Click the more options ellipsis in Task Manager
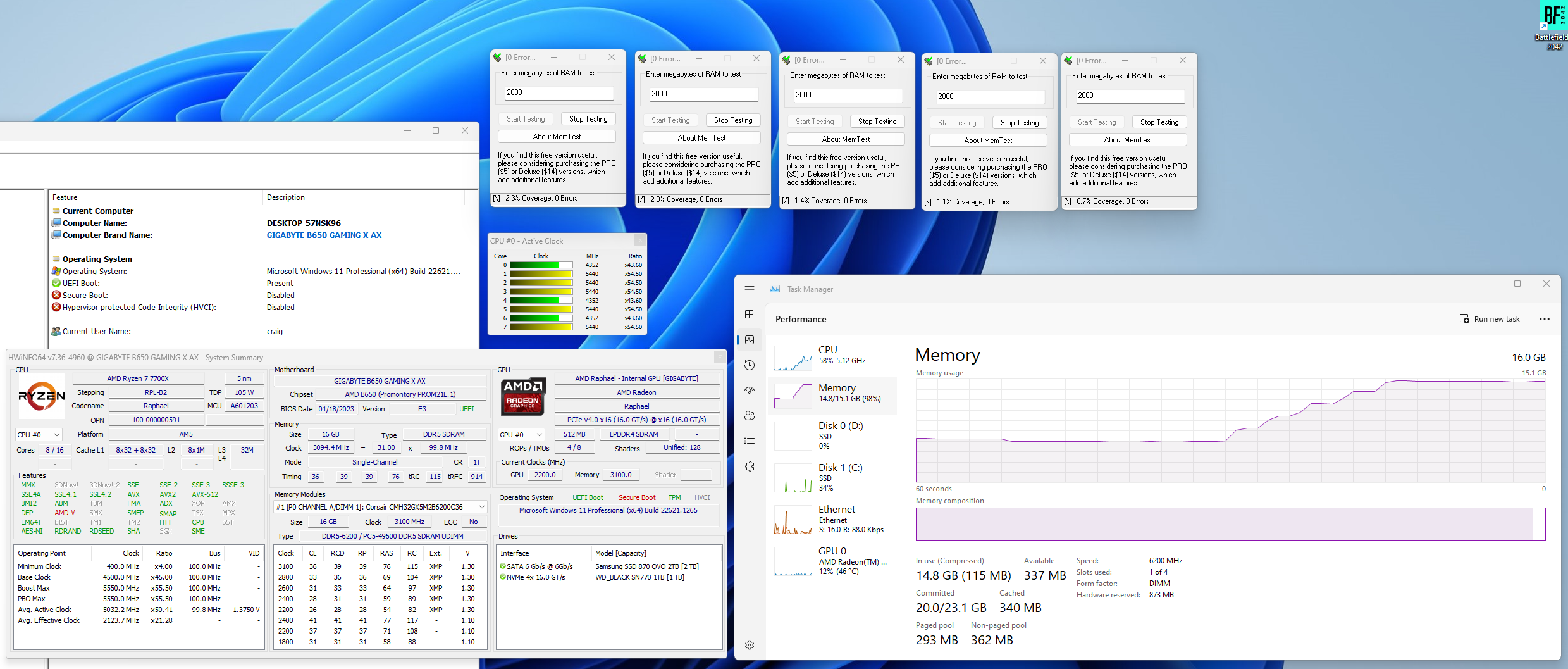Viewport: 1568px width, 669px height. point(1544,319)
